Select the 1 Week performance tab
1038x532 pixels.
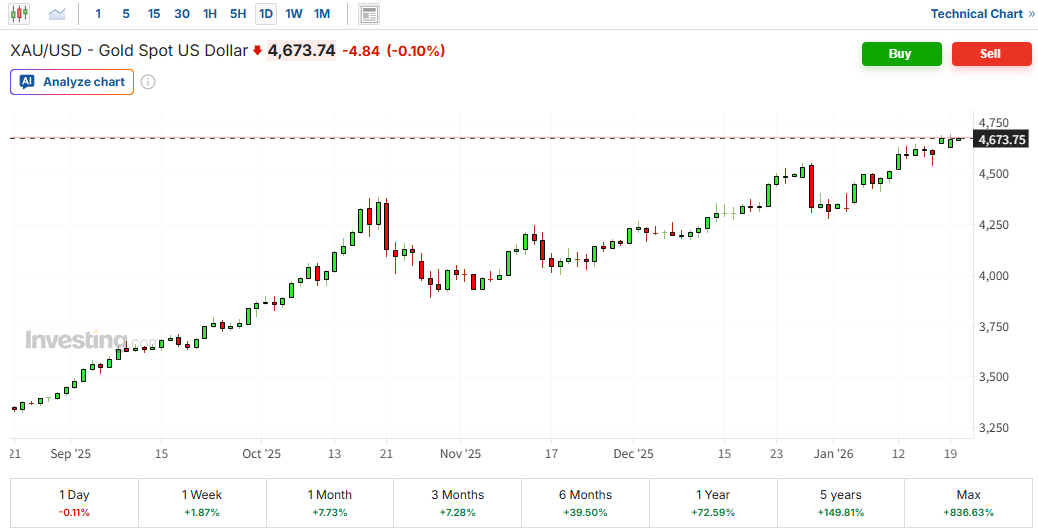[202, 503]
